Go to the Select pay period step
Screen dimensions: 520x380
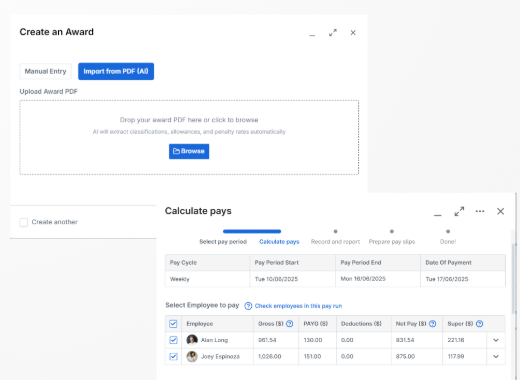point(223,242)
